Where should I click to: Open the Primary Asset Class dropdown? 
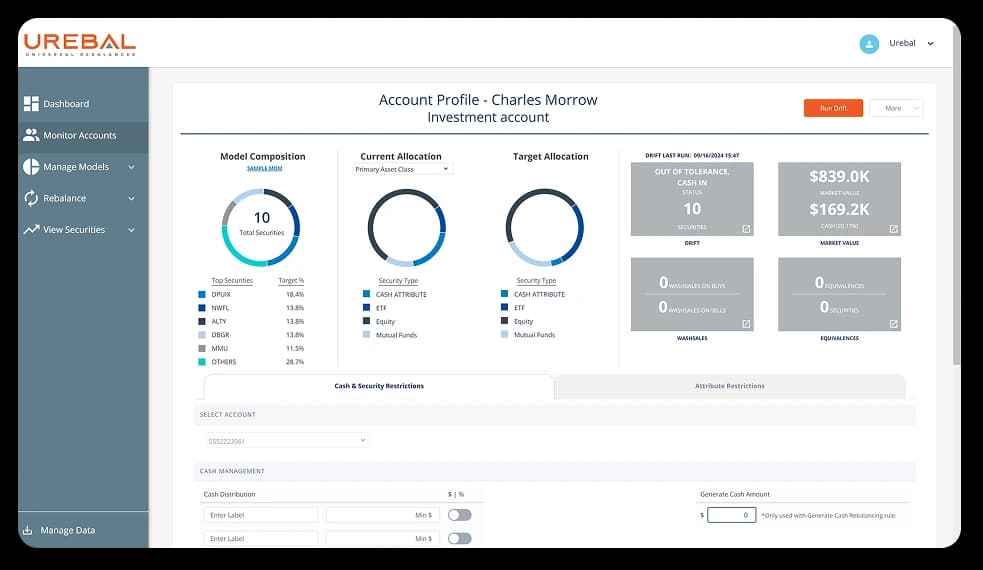(402, 169)
